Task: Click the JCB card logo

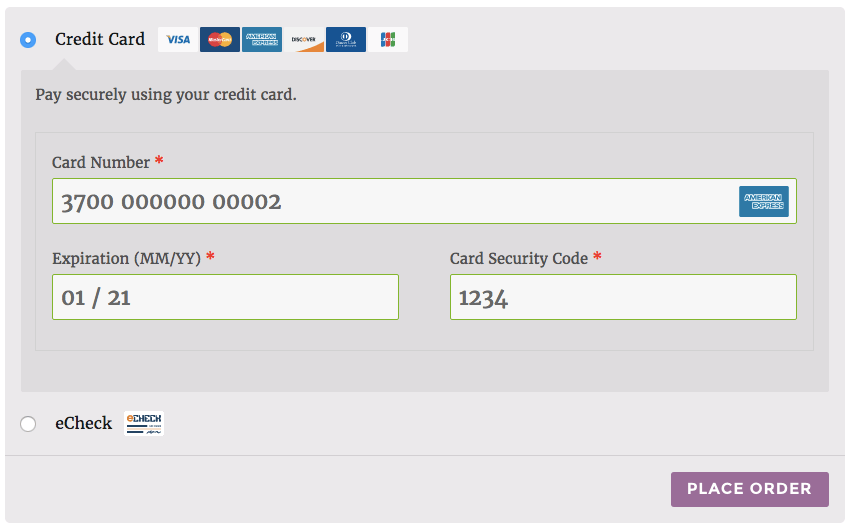Action: click(388, 40)
